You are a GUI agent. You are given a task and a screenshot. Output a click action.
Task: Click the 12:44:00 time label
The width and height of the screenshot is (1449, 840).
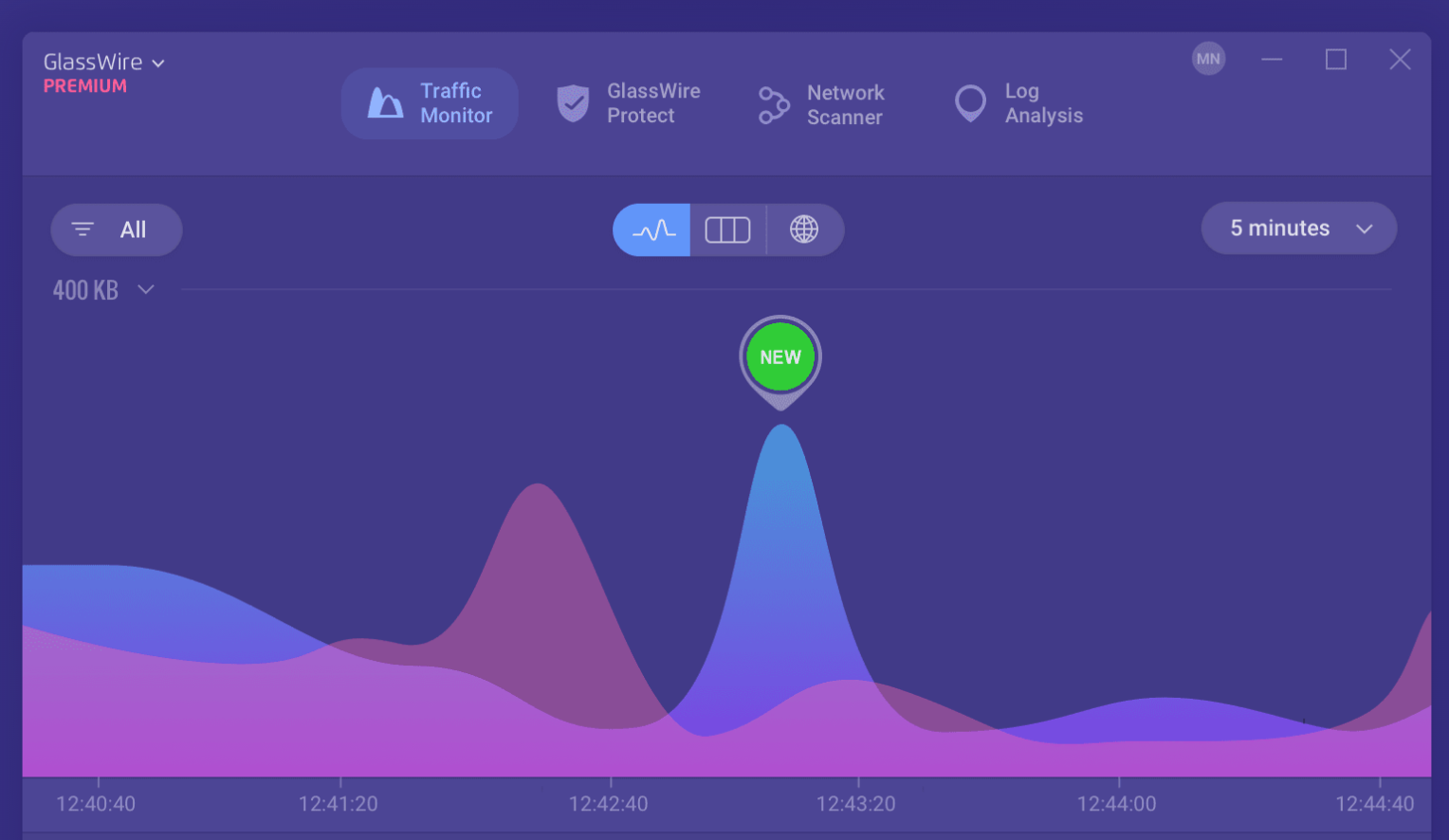[1117, 804]
